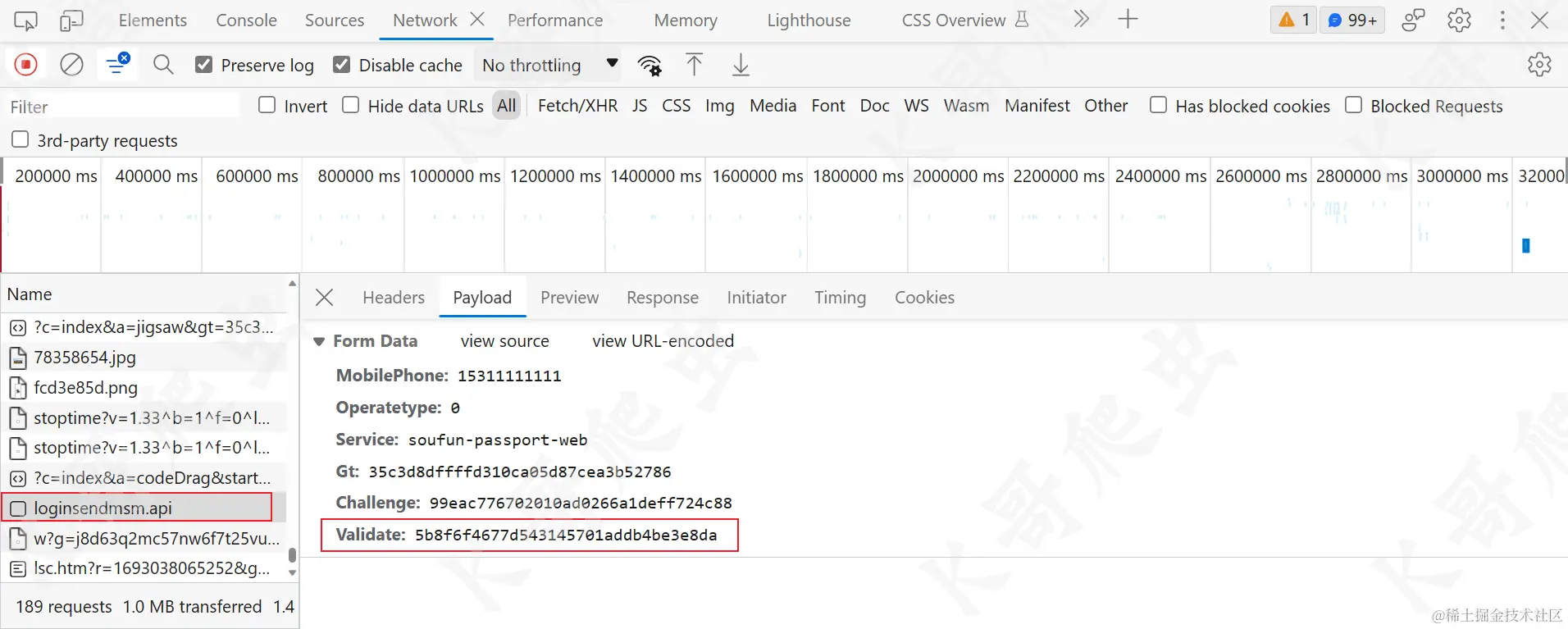Show more tabs chevron

(1081, 19)
